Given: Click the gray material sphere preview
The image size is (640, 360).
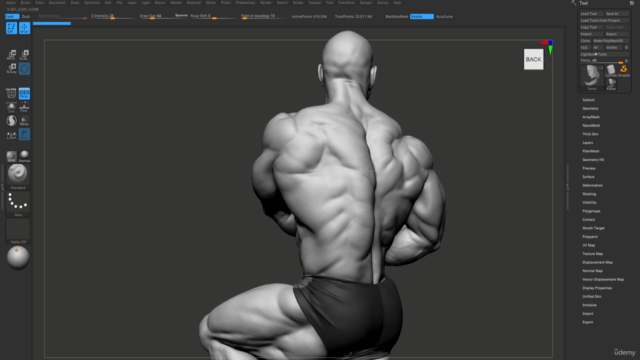Looking at the screenshot, I should [18, 258].
